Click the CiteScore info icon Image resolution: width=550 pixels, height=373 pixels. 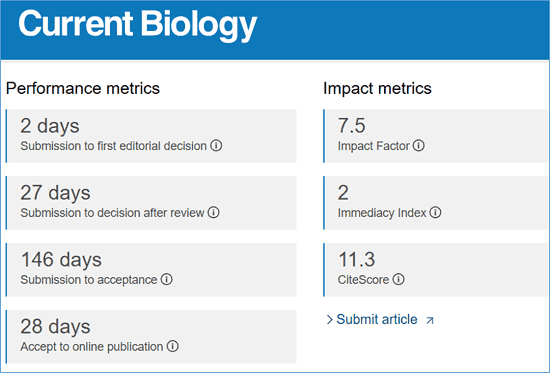[x=398, y=279]
